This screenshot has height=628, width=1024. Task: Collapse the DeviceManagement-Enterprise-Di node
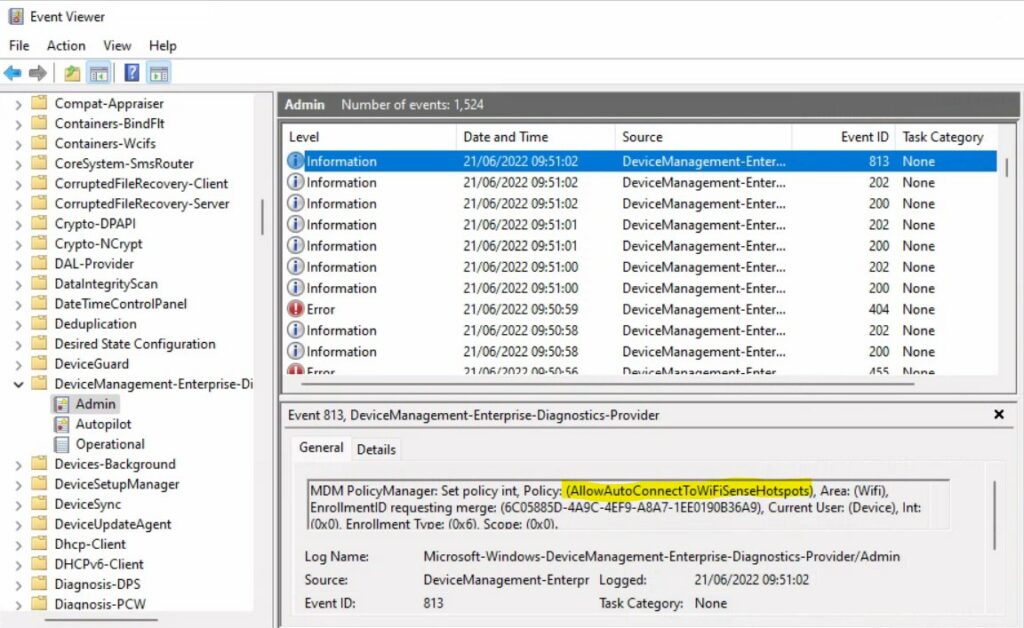coord(18,385)
